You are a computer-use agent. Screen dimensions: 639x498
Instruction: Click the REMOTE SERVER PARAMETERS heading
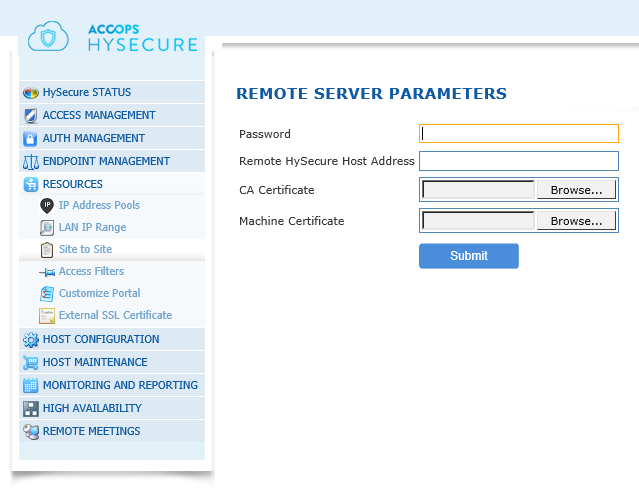(371, 94)
